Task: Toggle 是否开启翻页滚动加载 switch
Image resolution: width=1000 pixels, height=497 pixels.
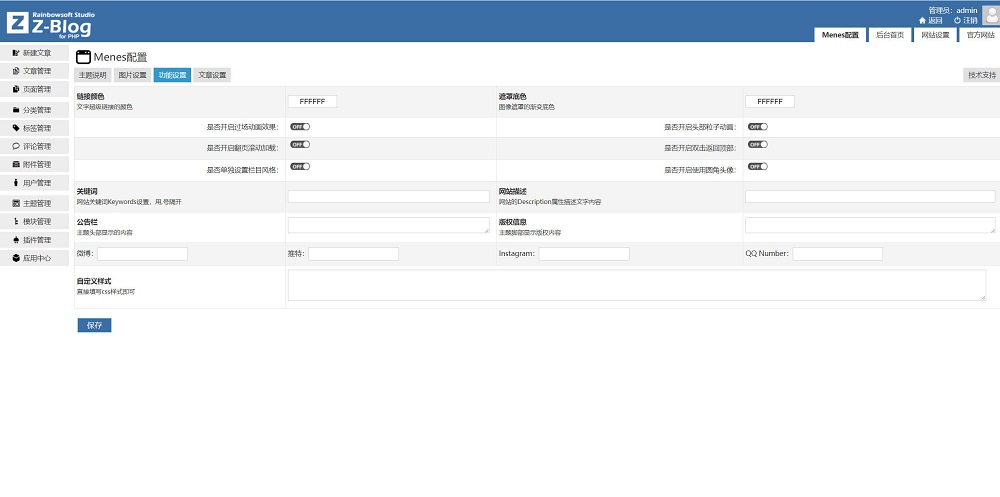Action: [x=300, y=145]
